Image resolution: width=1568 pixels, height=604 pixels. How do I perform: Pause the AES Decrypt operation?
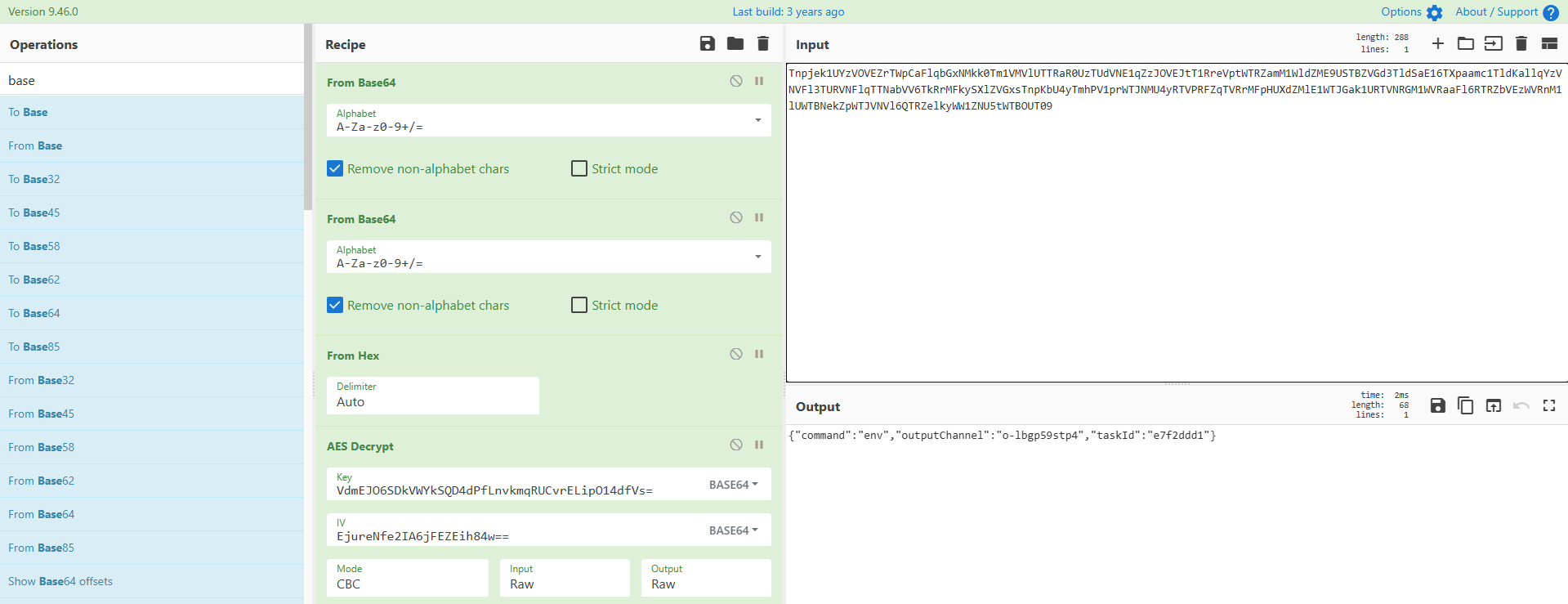pyautogui.click(x=759, y=445)
